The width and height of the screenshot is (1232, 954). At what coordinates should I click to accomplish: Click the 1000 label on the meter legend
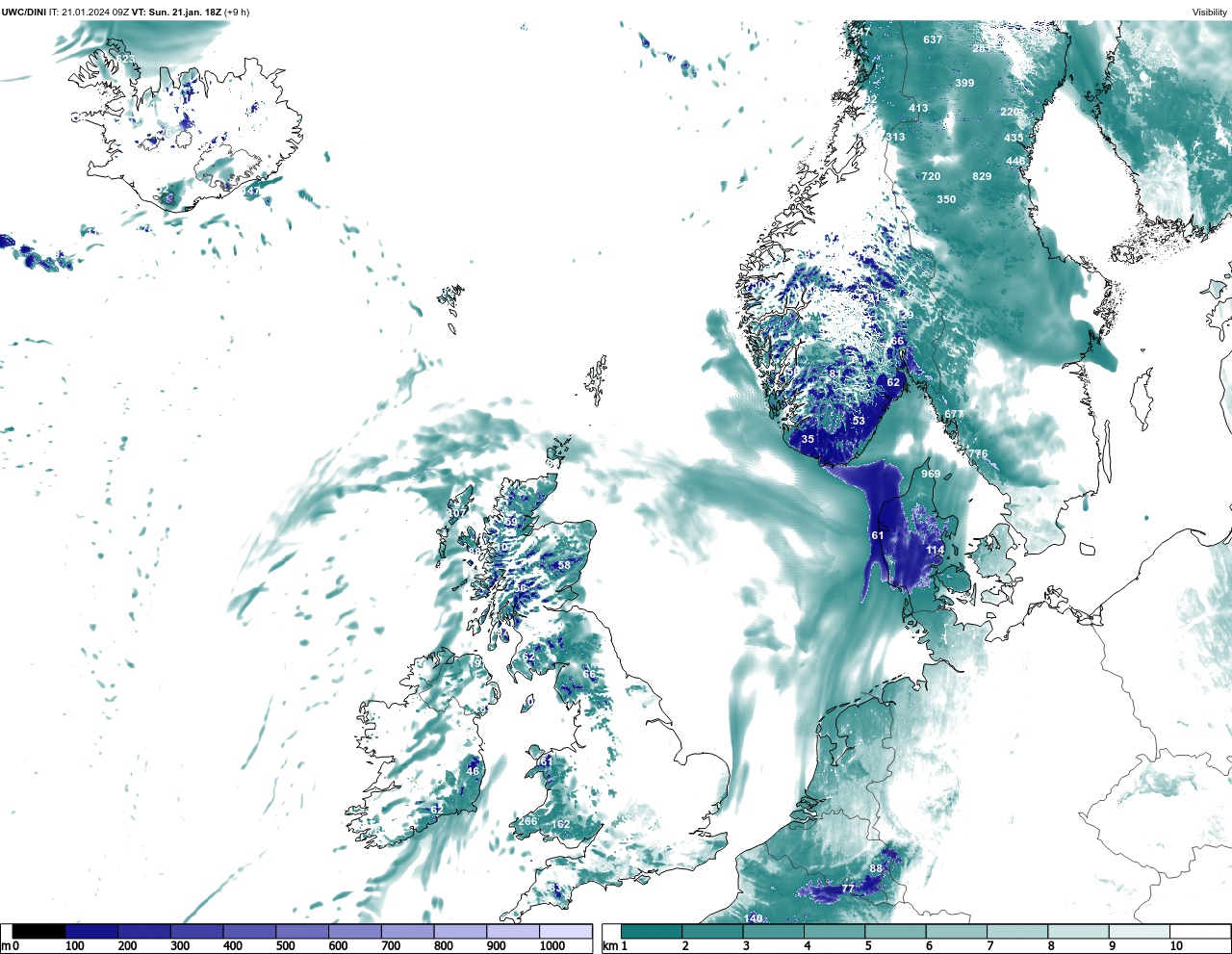click(552, 946)
